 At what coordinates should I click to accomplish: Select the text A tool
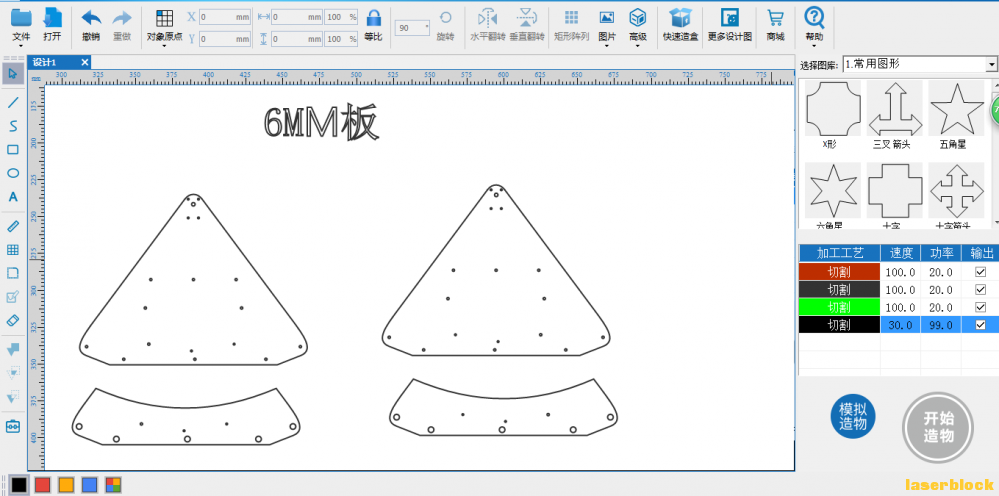[x=13, y=197]
